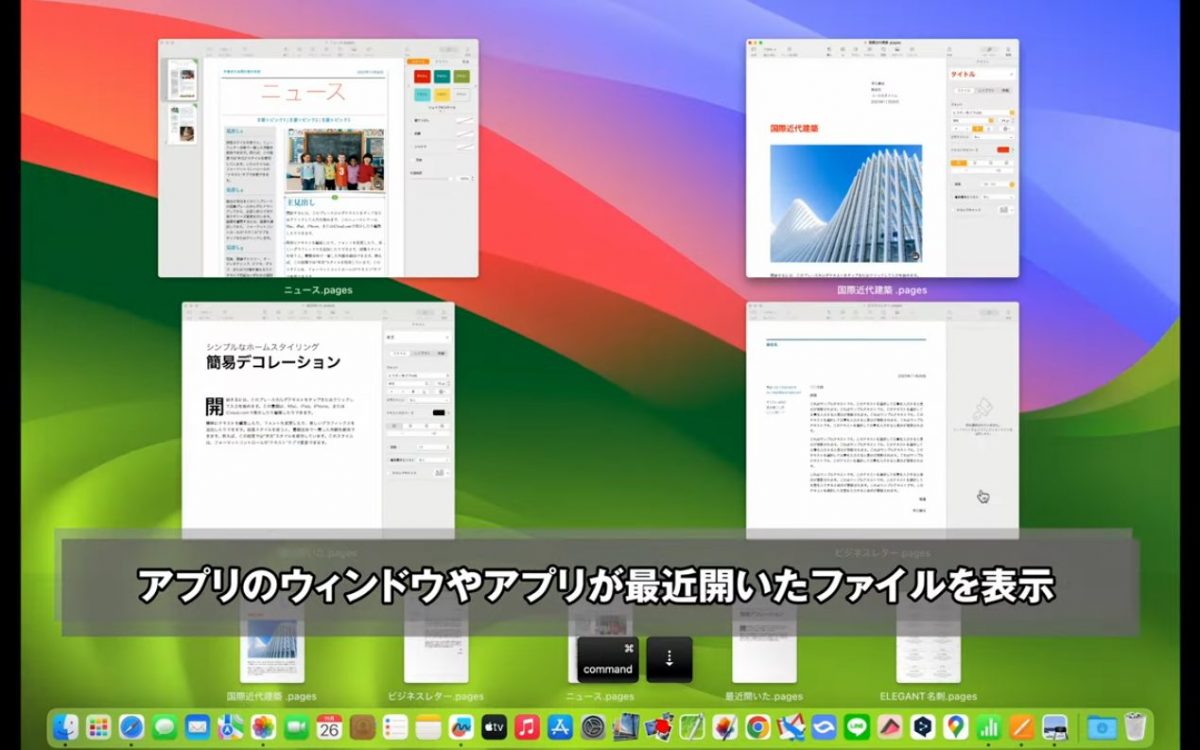The height and width of the screenshot is (750, 1200).
Task: Select the business letter window with pointer
Action: (882, 420)
